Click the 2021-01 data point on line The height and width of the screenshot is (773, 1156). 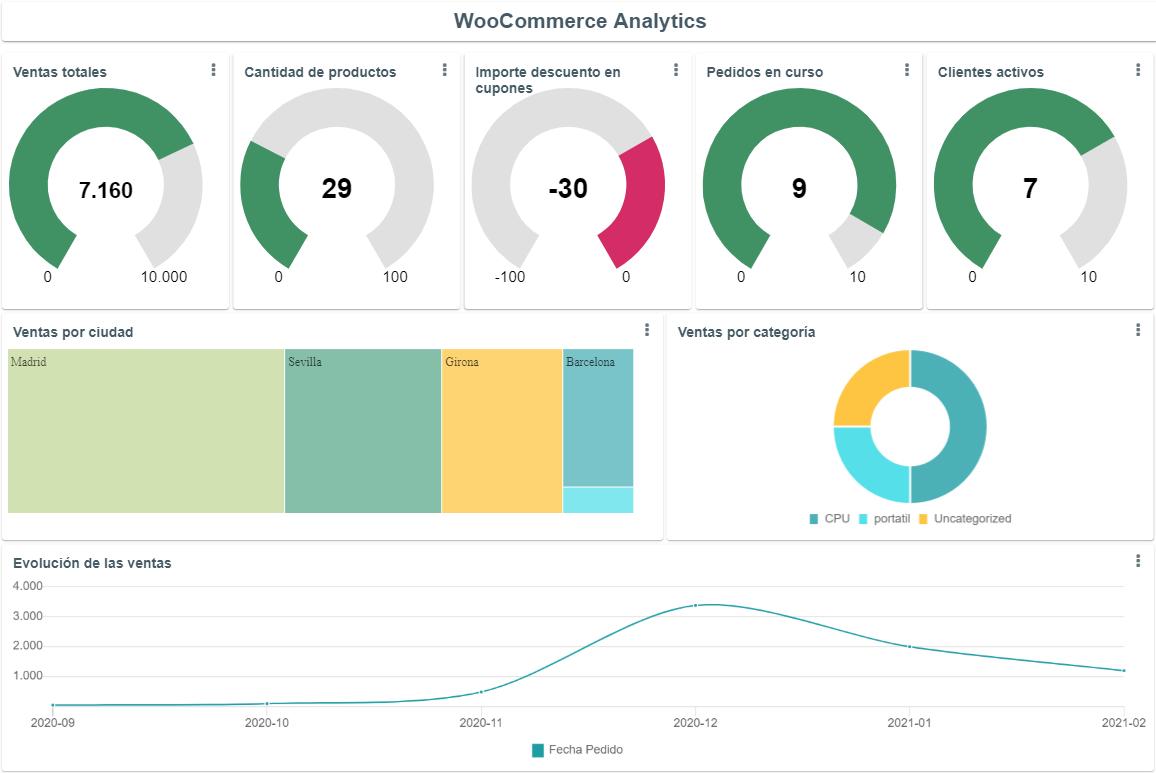tap(909, 647)
